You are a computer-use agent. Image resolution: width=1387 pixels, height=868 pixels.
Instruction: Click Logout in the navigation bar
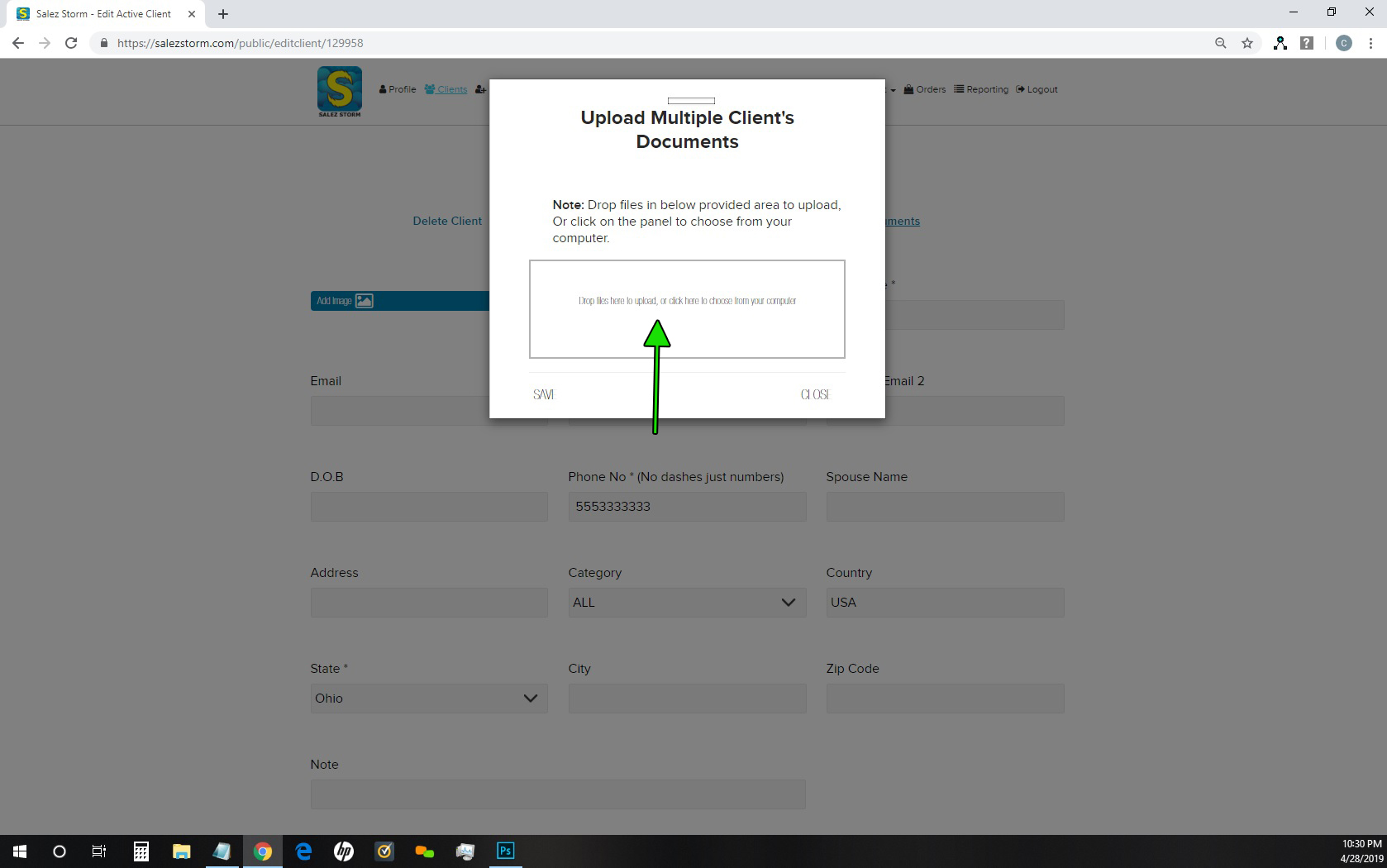pyautogui.click(x=1037, y=89)
